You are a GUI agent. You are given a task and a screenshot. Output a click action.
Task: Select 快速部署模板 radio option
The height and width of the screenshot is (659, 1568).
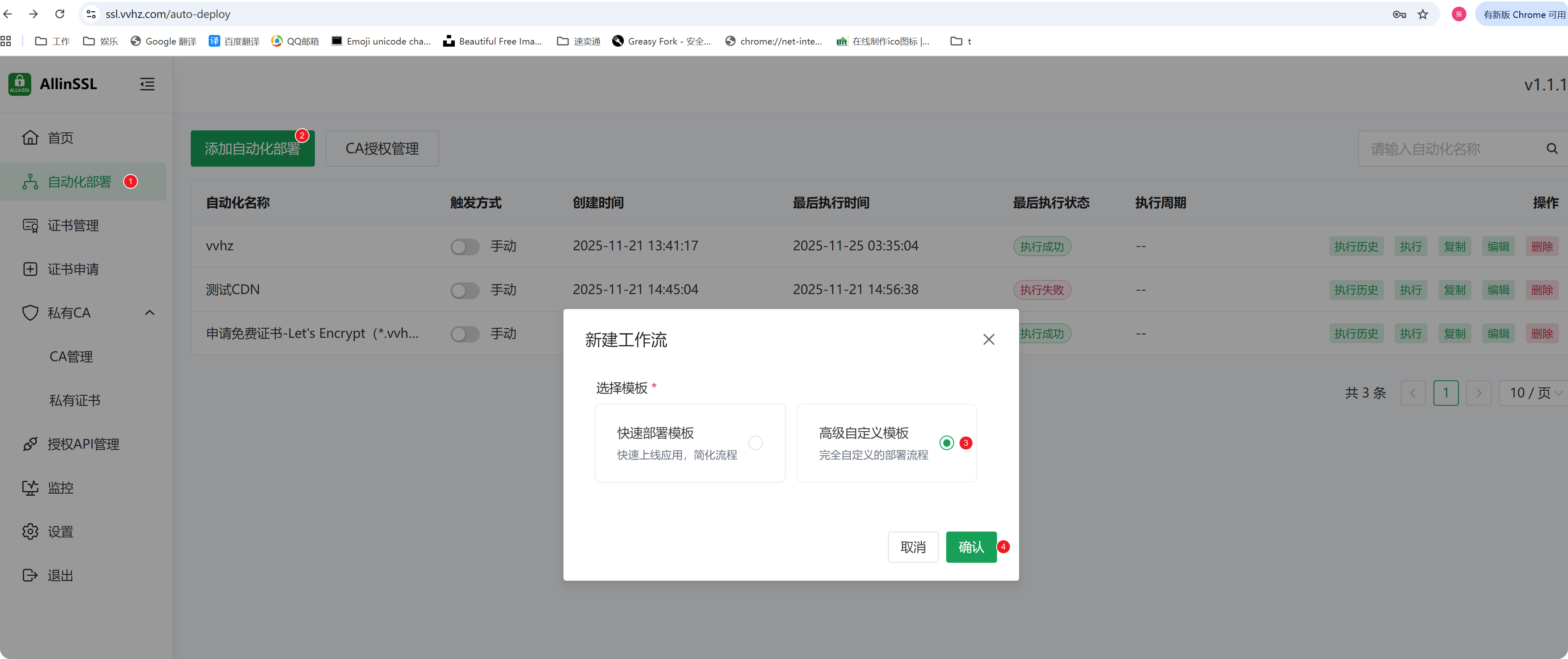pos(755,443)
